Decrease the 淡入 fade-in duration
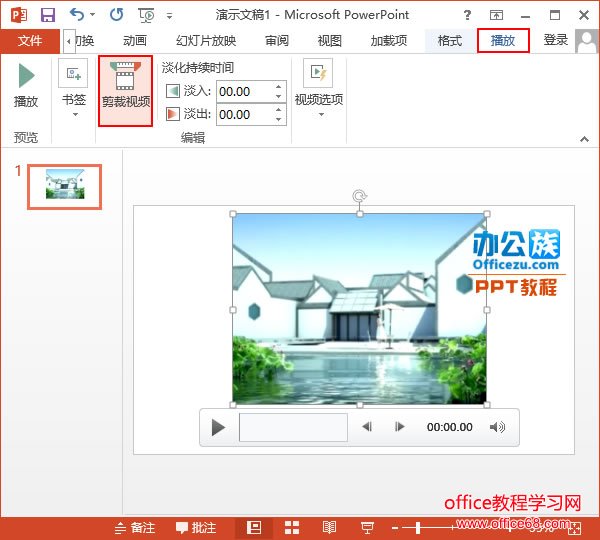This screenshot has height=540, width=600. (x=279, y=96)
